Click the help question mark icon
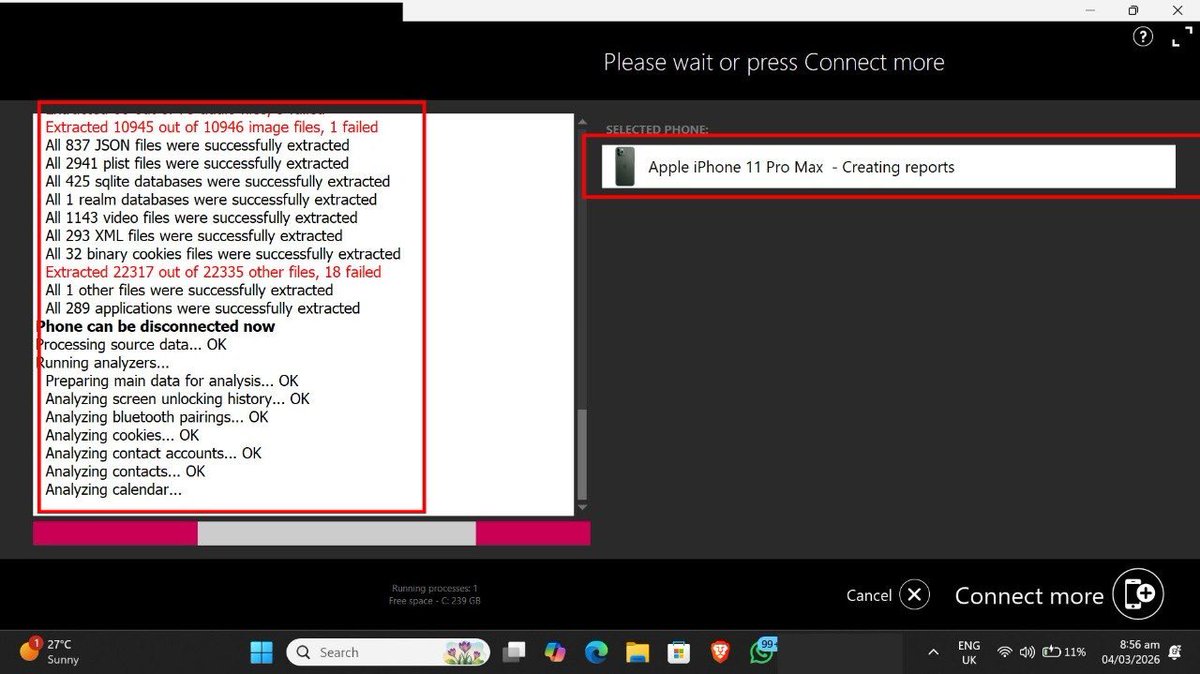 point(1143,37)
